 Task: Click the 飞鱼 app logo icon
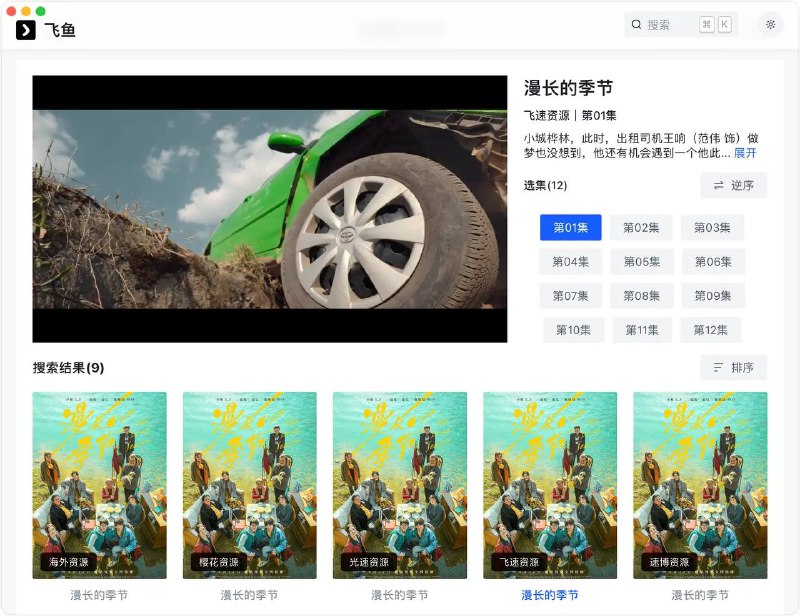[24, 30]
